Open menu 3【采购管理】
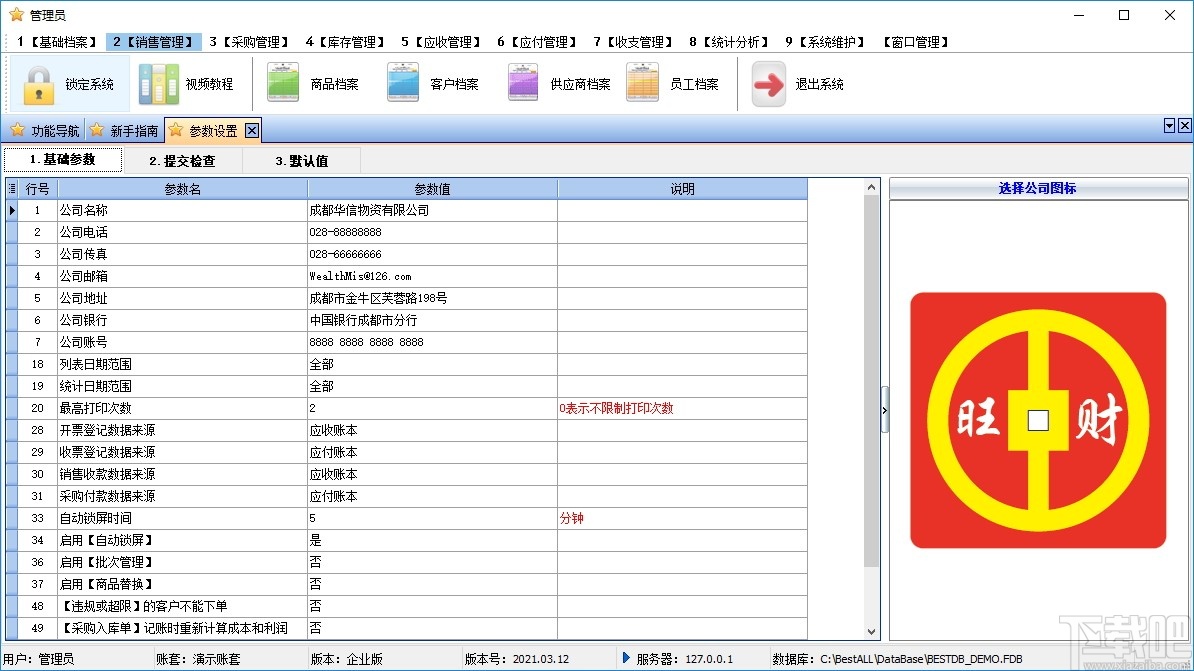 [249, 42]
